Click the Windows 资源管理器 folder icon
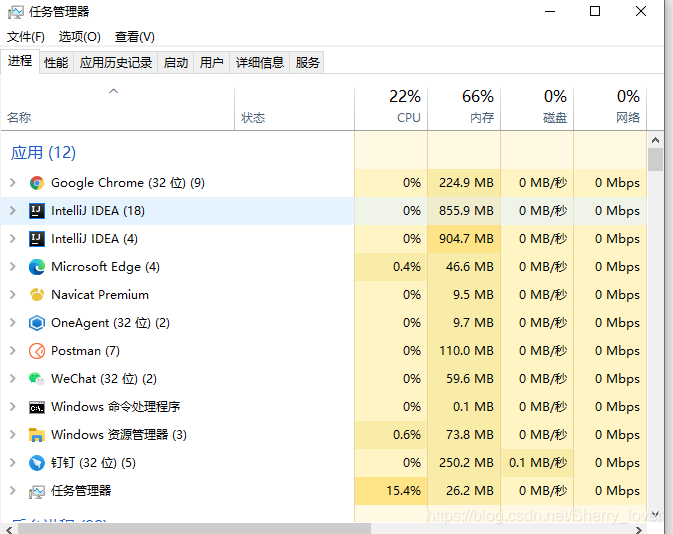 pyautogui.click(x=37, y=435)
